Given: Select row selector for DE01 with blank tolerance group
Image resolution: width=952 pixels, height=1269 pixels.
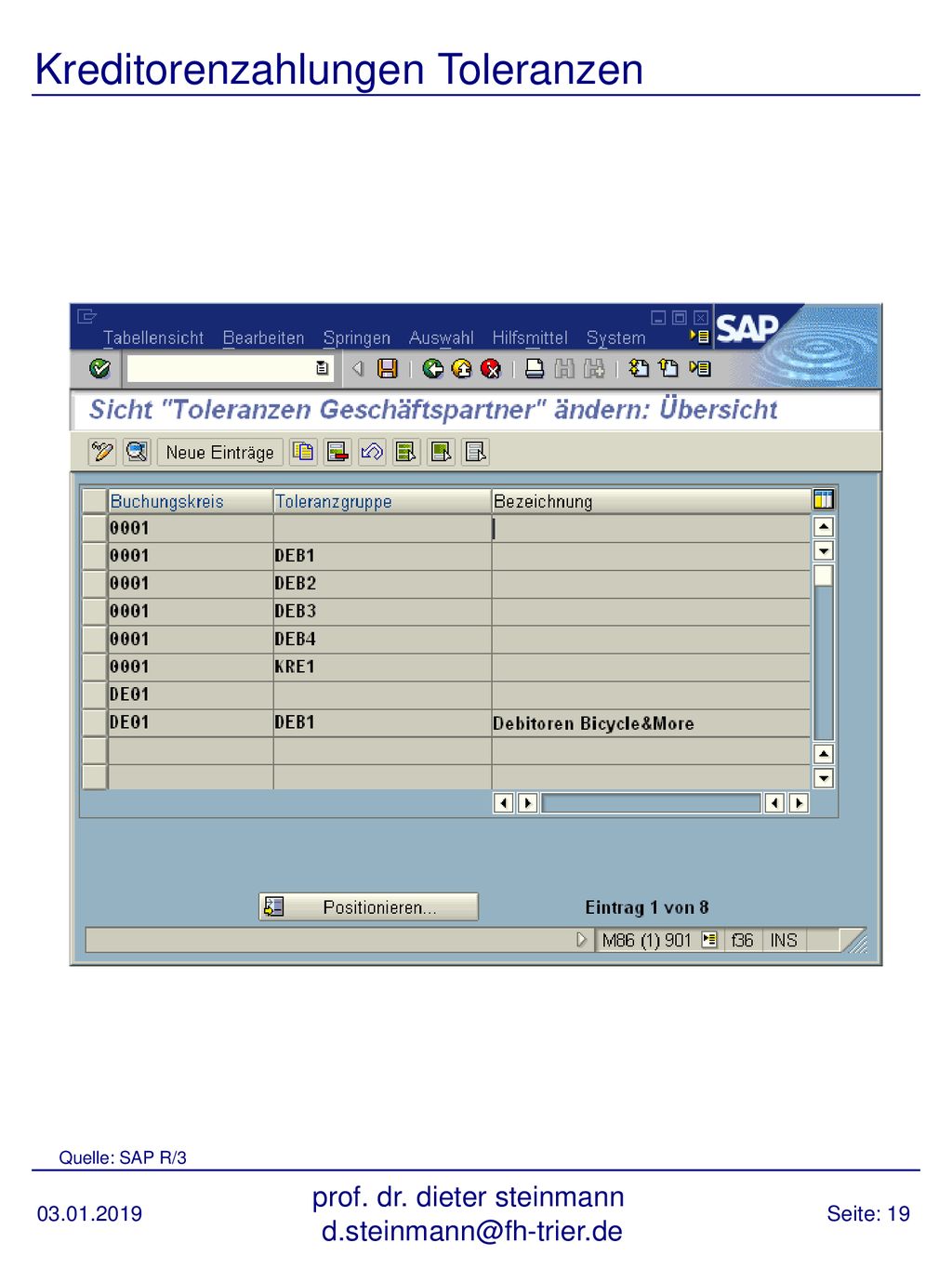Looking at the screenshot, I should pyautogui.click(x=95, y=695).
